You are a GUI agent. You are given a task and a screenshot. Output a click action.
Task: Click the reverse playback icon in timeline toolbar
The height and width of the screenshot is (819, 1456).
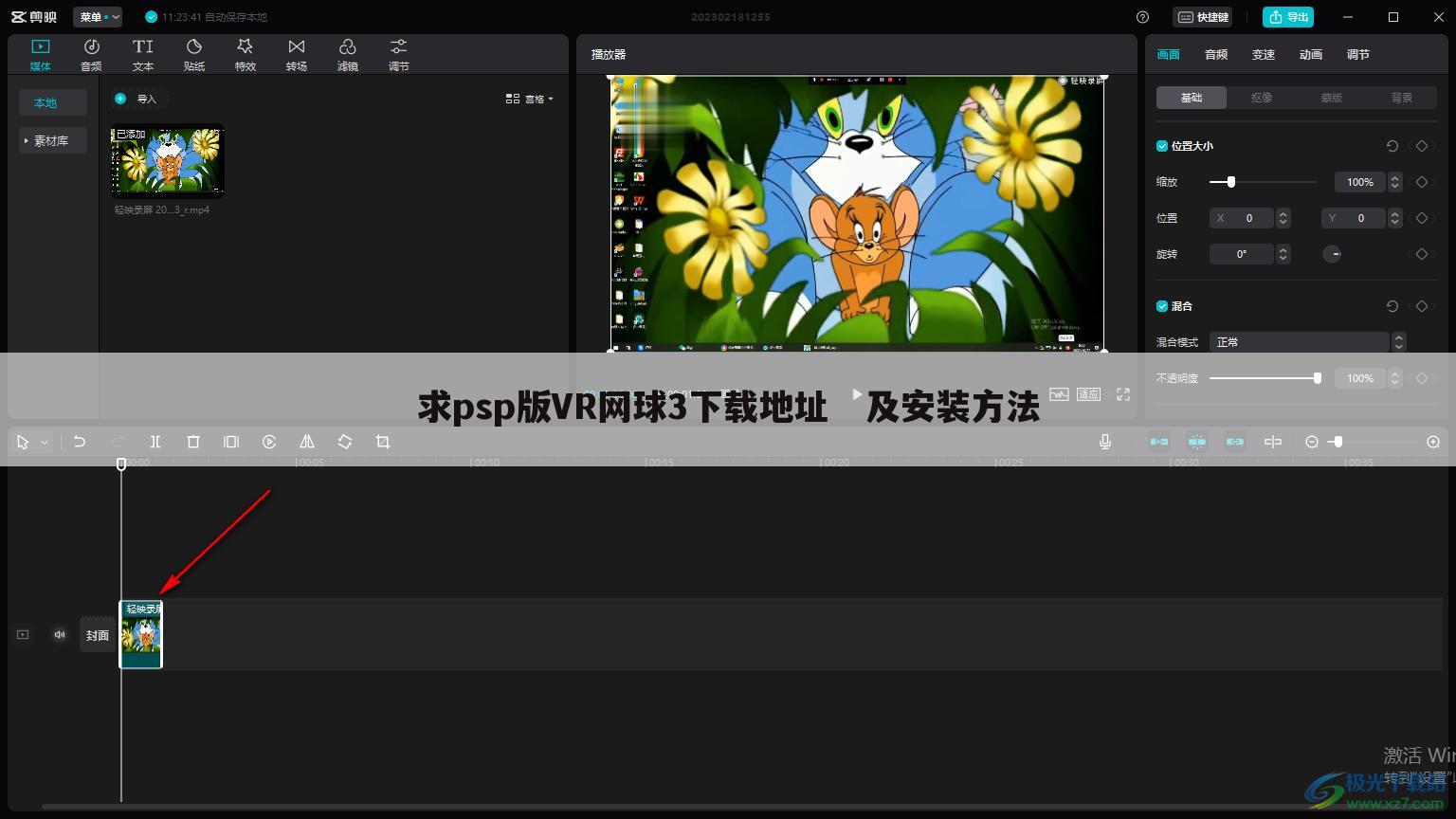tap(269, 442)
